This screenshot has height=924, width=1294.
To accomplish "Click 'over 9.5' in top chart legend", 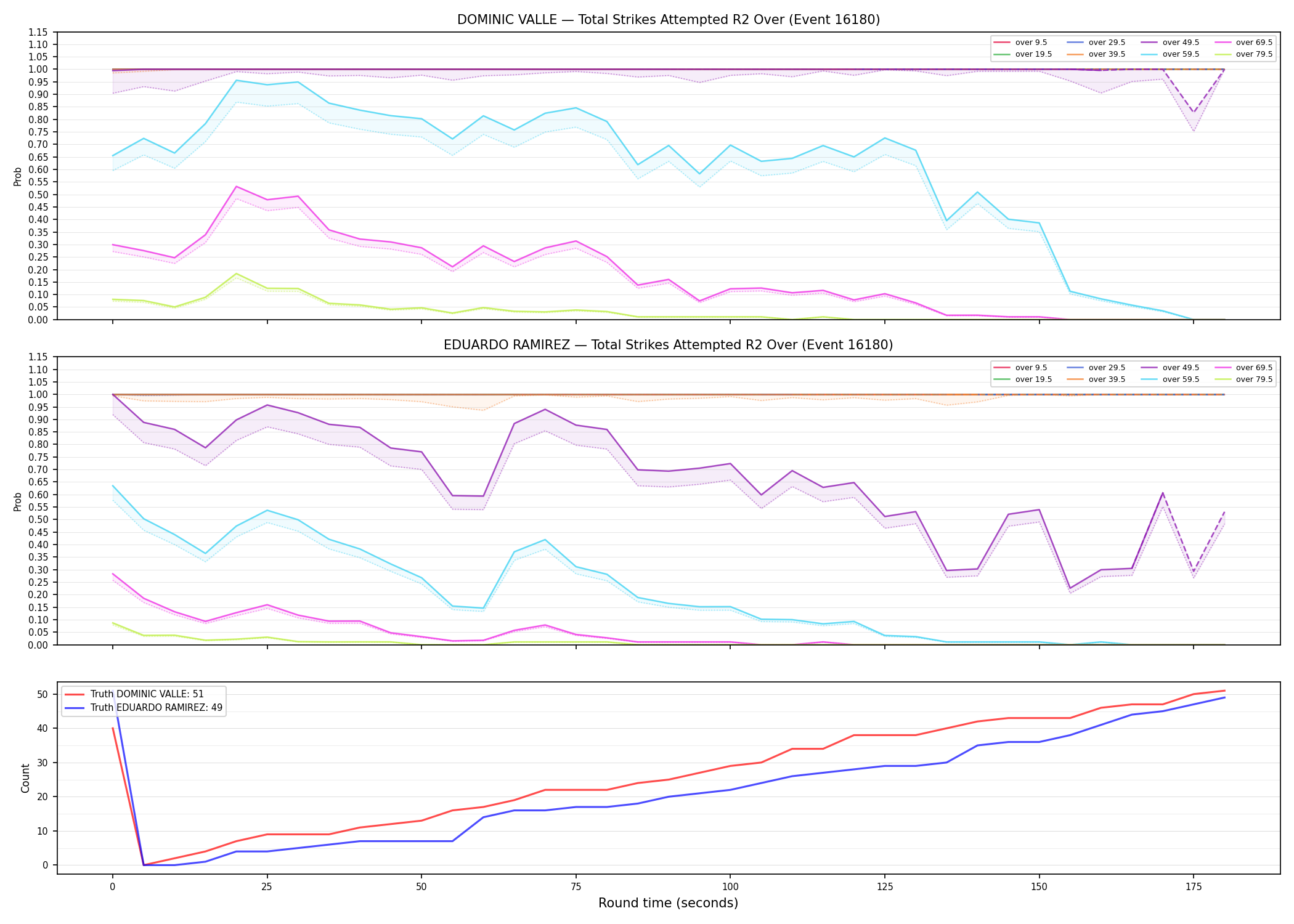I will [1020, 43].
